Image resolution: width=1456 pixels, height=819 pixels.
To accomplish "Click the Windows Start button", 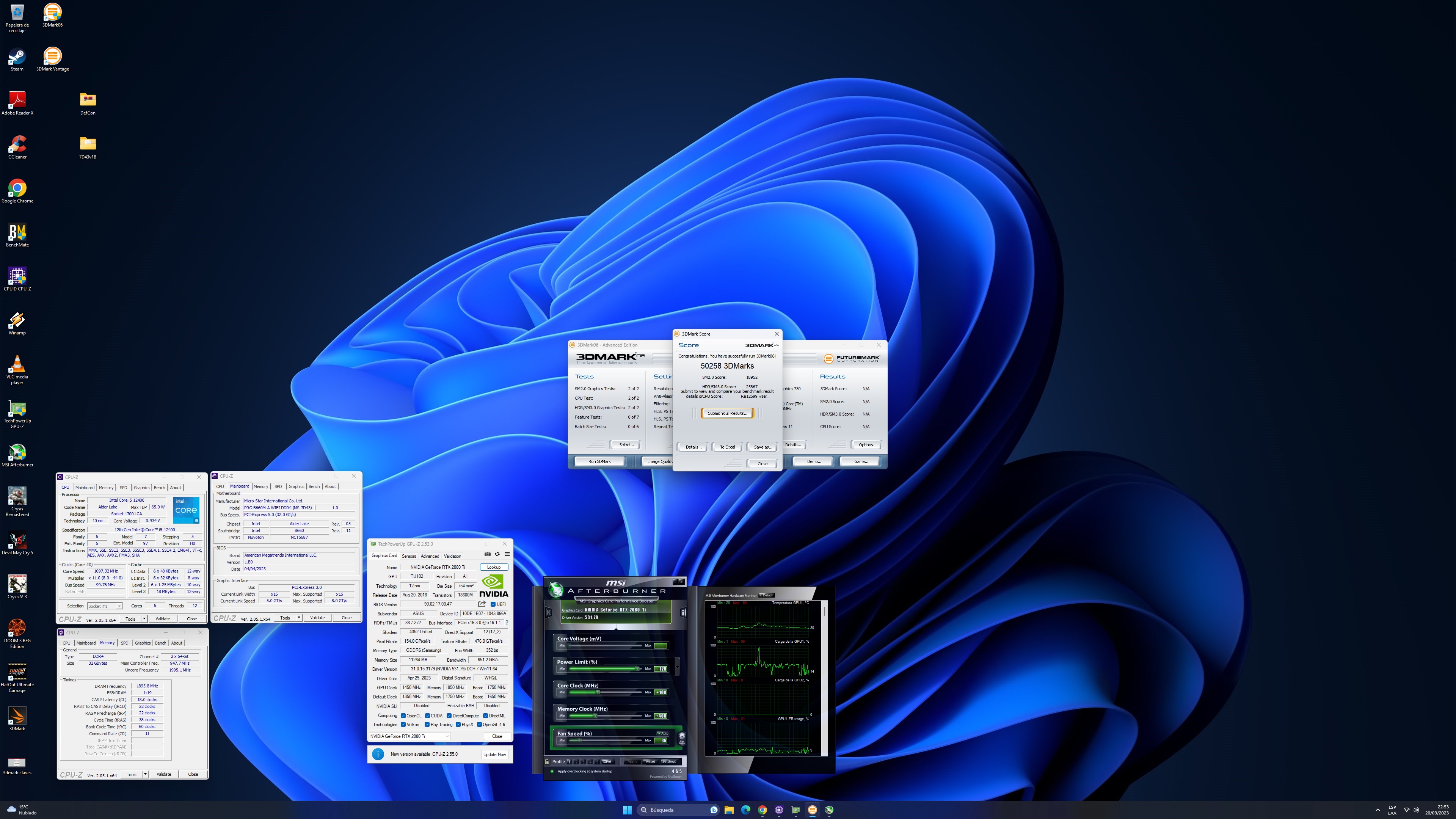I will 627,810.
